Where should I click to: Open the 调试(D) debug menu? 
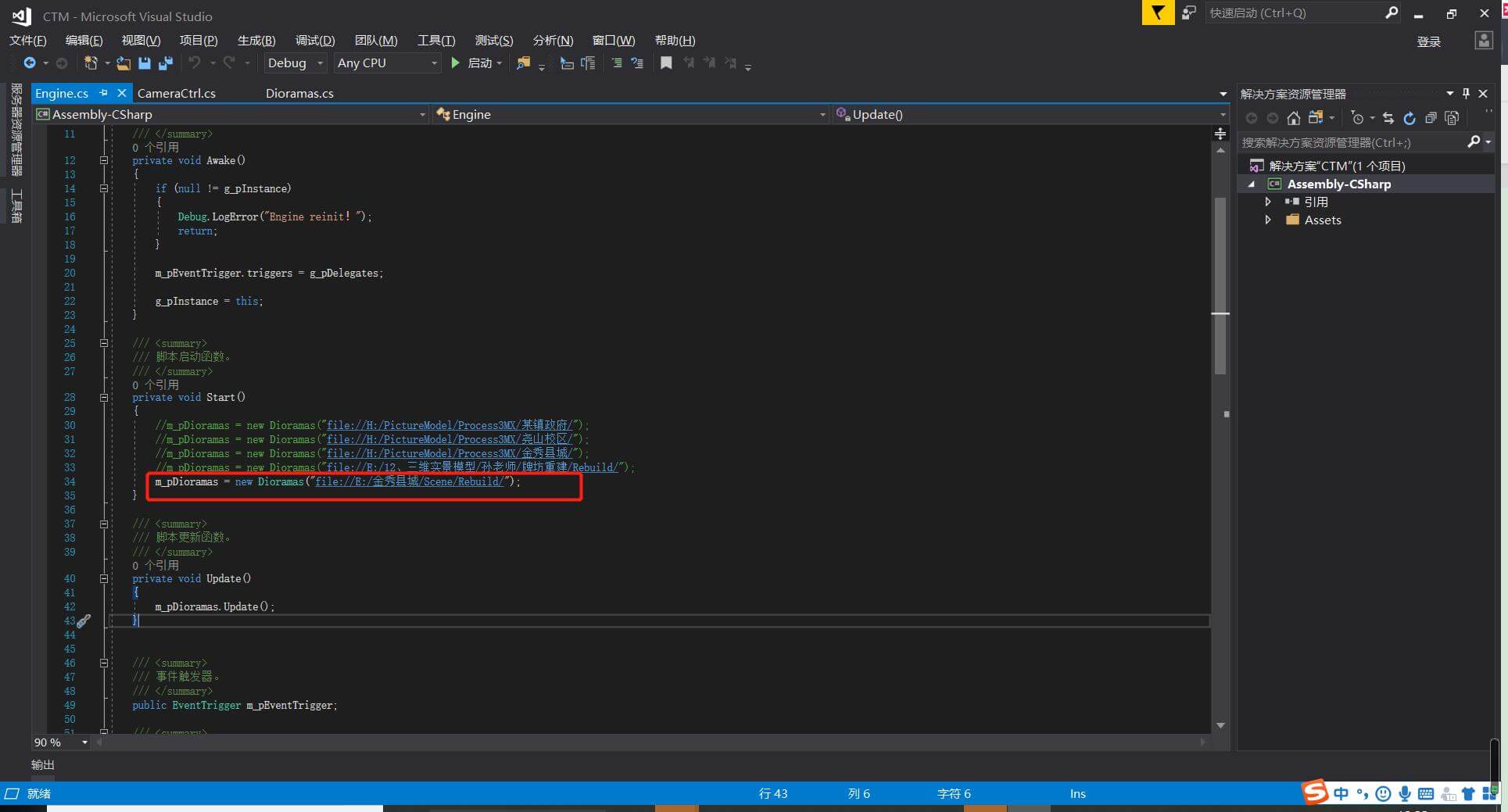coord(315,41)
